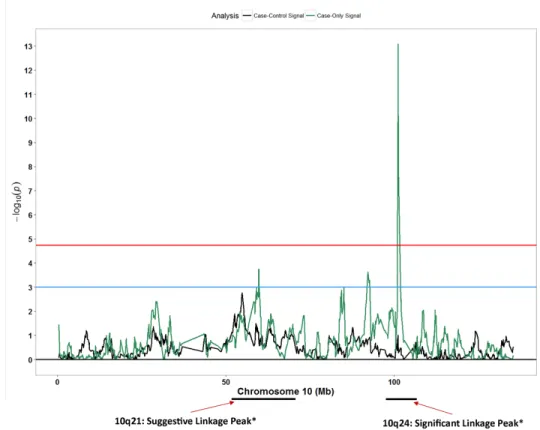
Task: Click x-axis tick label 100
Action: 394,382
